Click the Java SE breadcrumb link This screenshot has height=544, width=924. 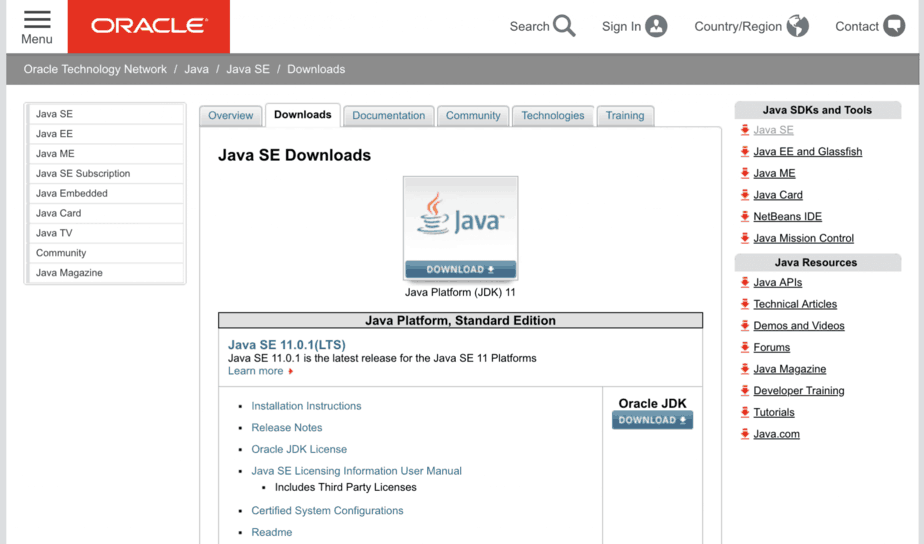click(248, 69)
